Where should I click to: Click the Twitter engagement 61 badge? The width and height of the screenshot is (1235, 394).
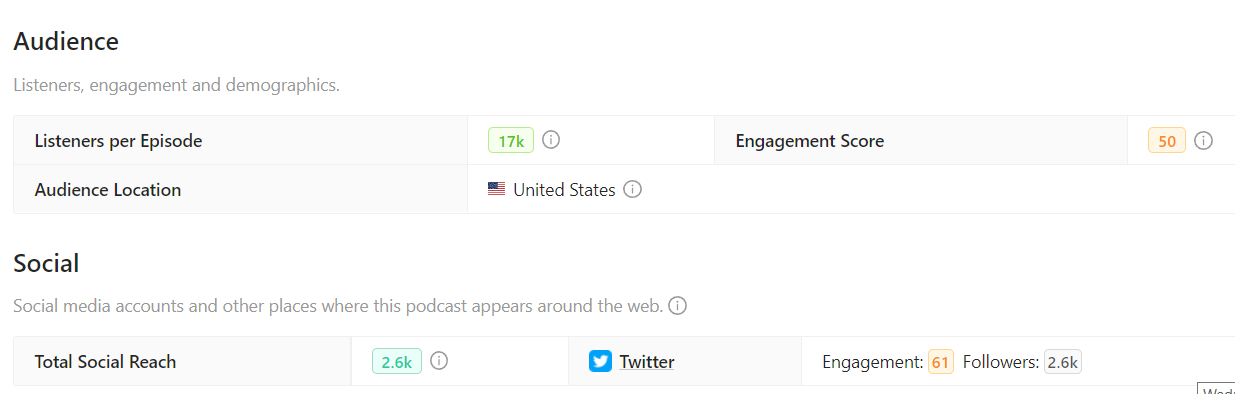tap(940, 362)
